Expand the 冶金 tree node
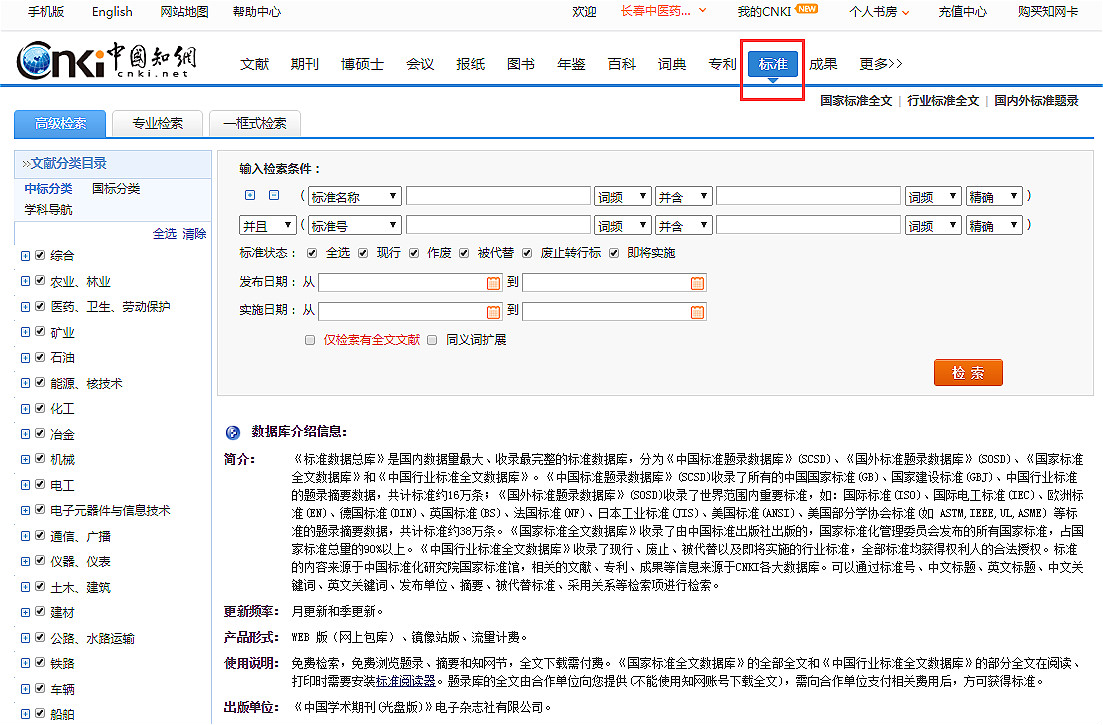 pos(25,434)
